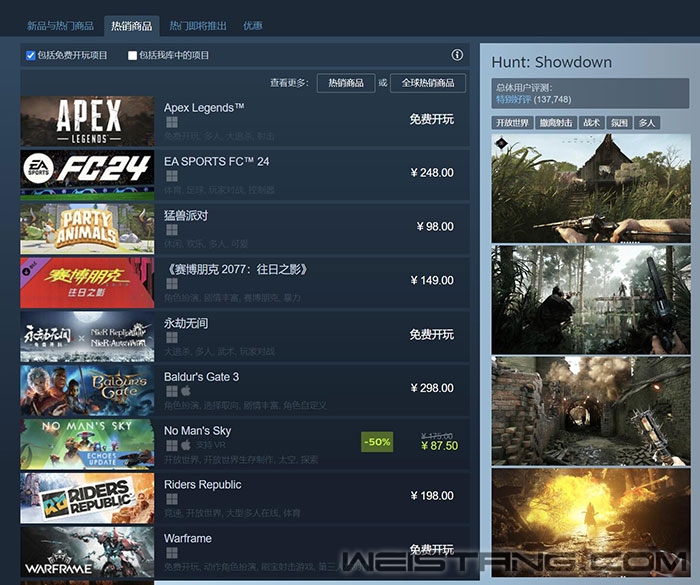Open EA SPORTS FC 24 capsule image
The height and width of the screenshot is (585, 700).
point(87,175)
